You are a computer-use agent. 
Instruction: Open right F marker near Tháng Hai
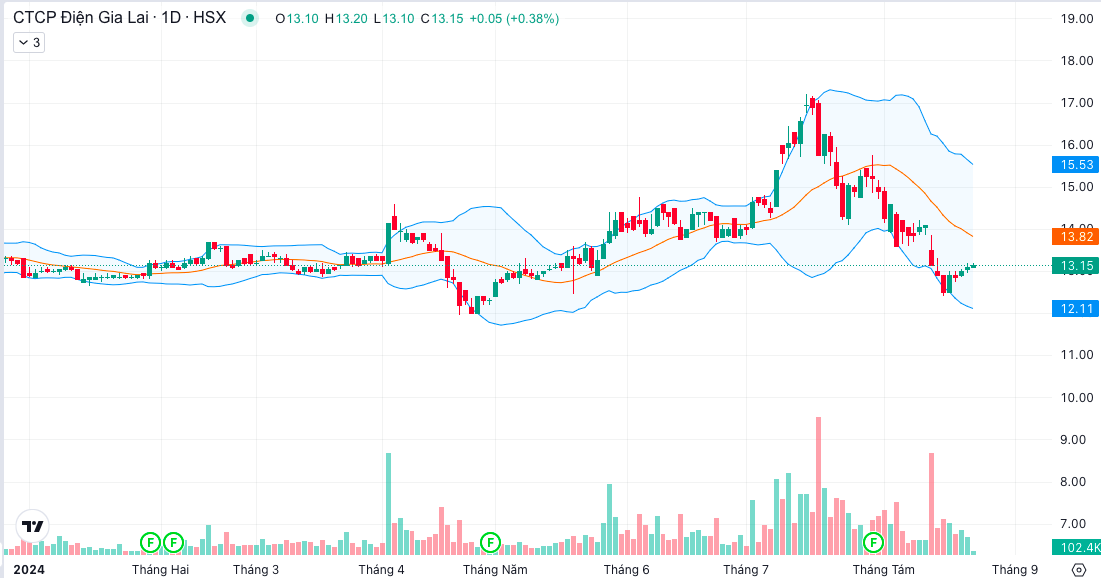173,542
